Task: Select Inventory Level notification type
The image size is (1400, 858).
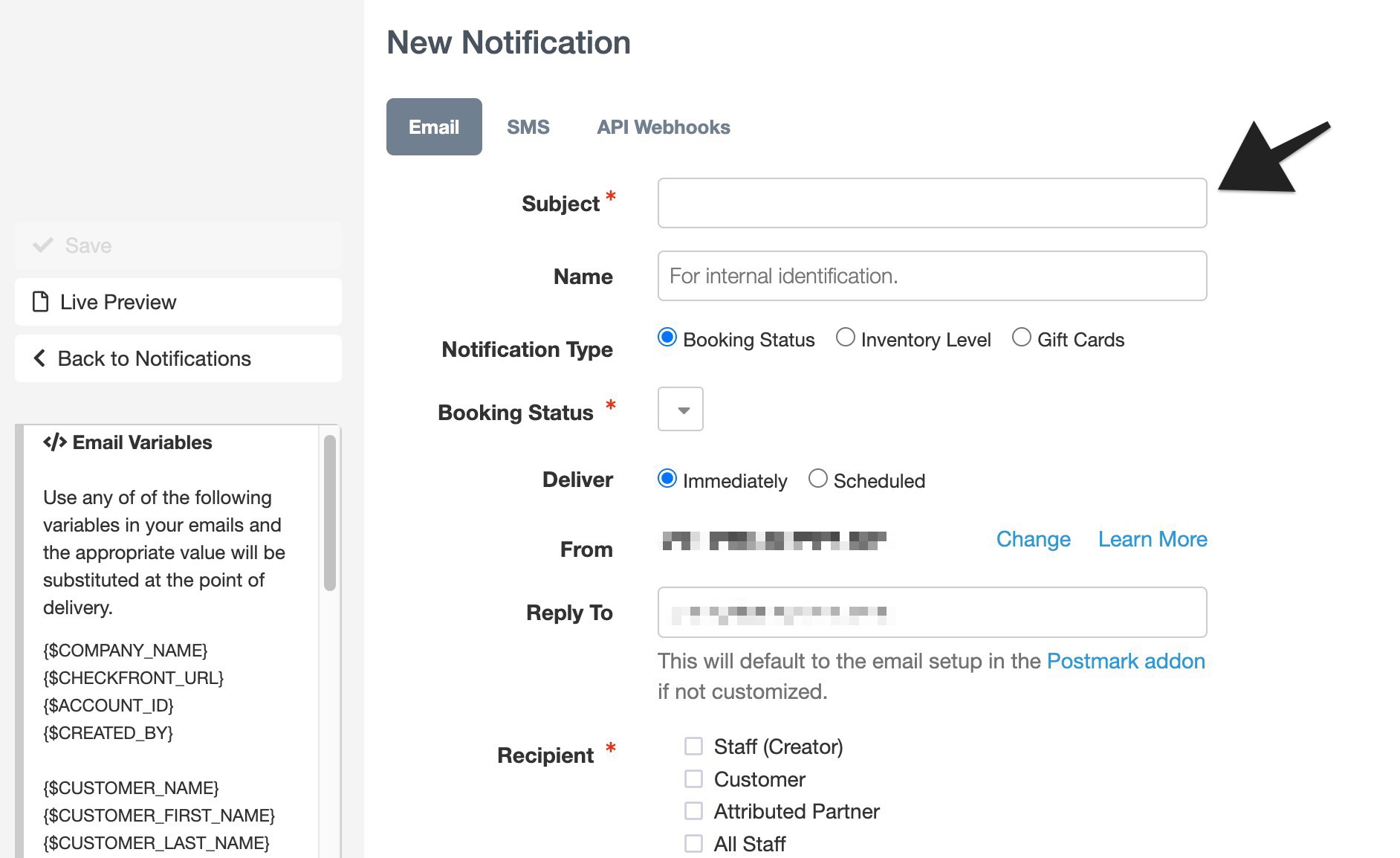Action: coord(845,338)
